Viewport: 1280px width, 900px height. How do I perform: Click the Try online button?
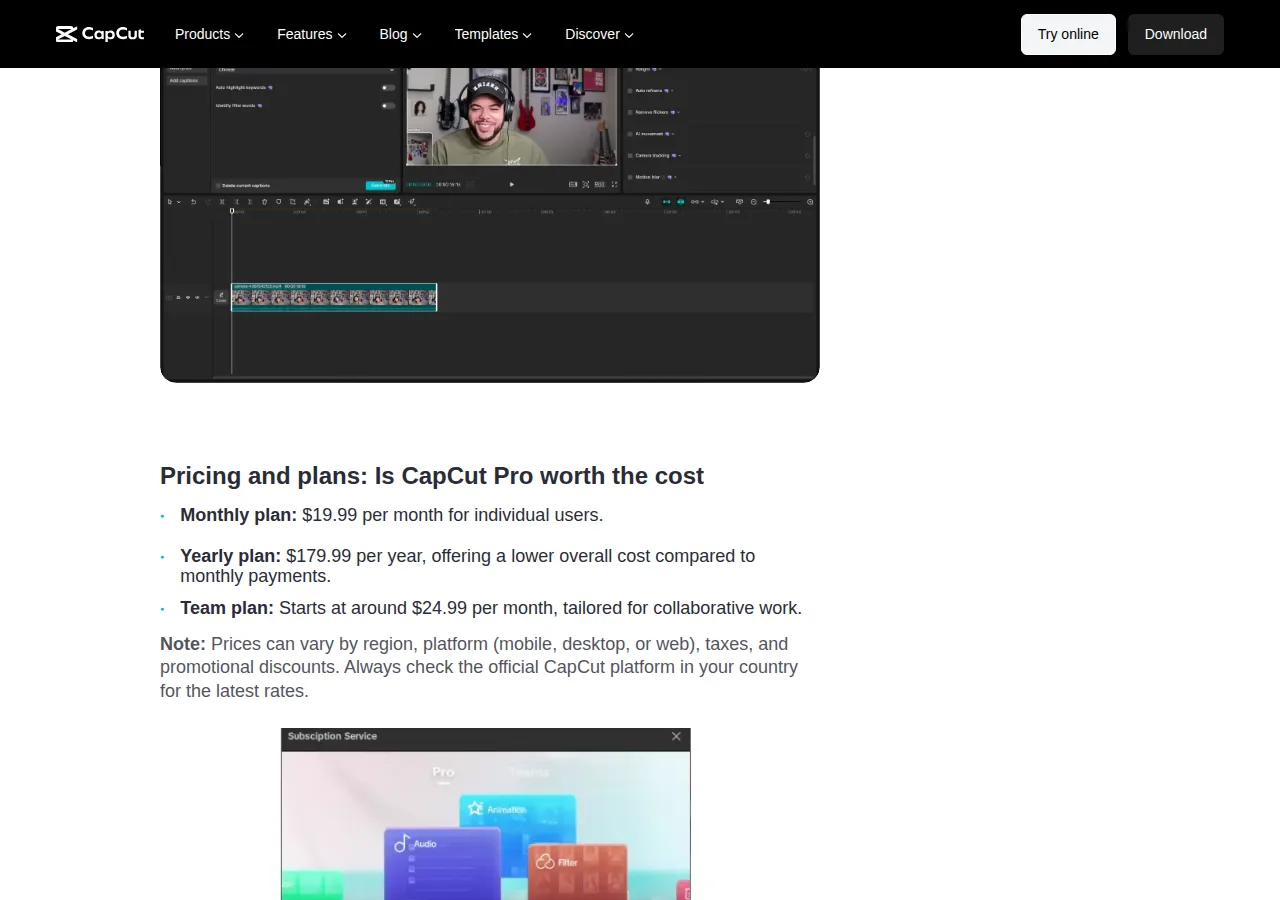pyautogui.click(x=1068, y=34)
